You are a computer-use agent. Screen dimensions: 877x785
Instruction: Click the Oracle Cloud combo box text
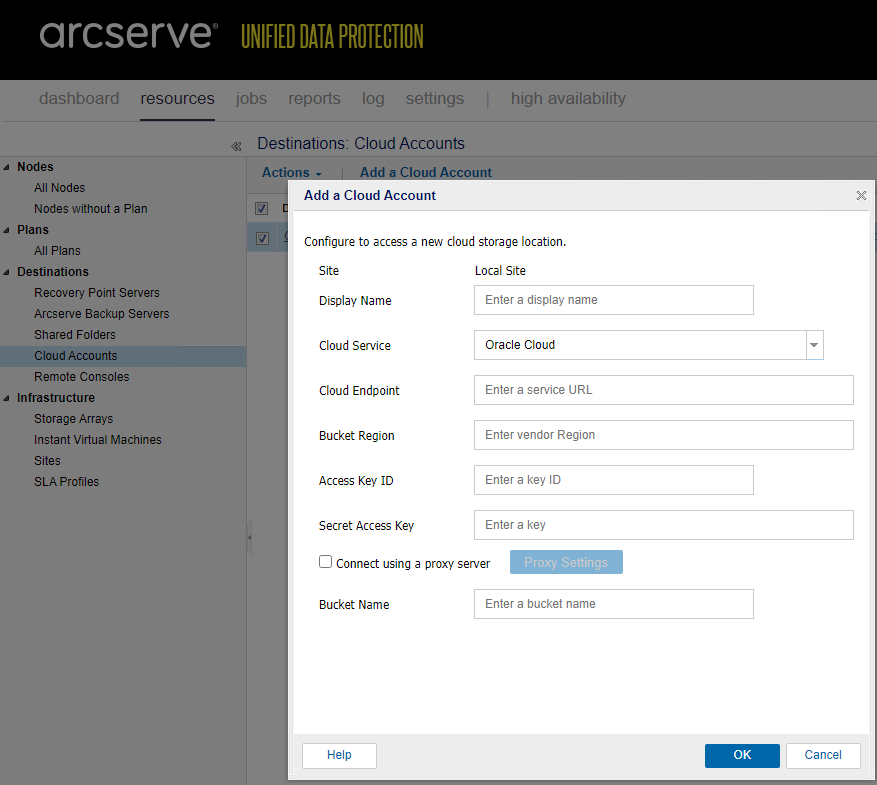pos(520,345)
